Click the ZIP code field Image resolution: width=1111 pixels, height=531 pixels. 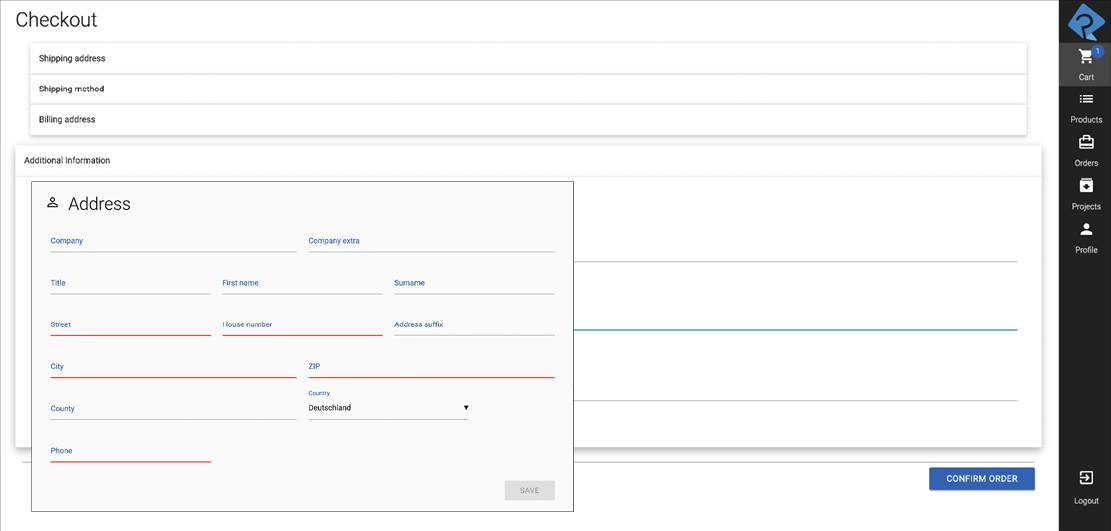431,368
